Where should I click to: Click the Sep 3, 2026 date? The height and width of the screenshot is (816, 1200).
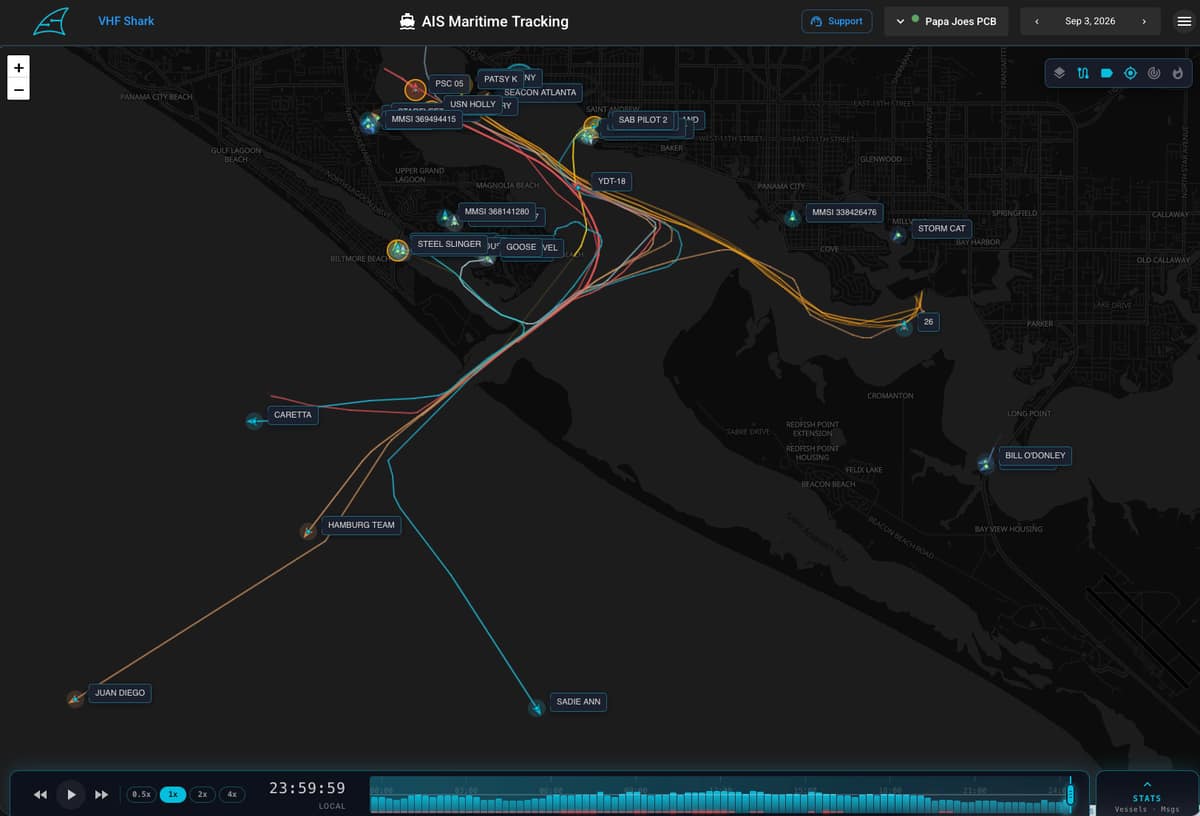[x=1090, y=21]
